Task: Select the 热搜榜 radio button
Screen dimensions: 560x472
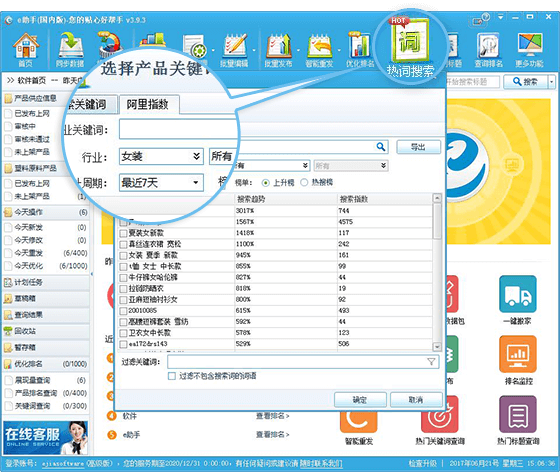Action: [x=304, y=183]
